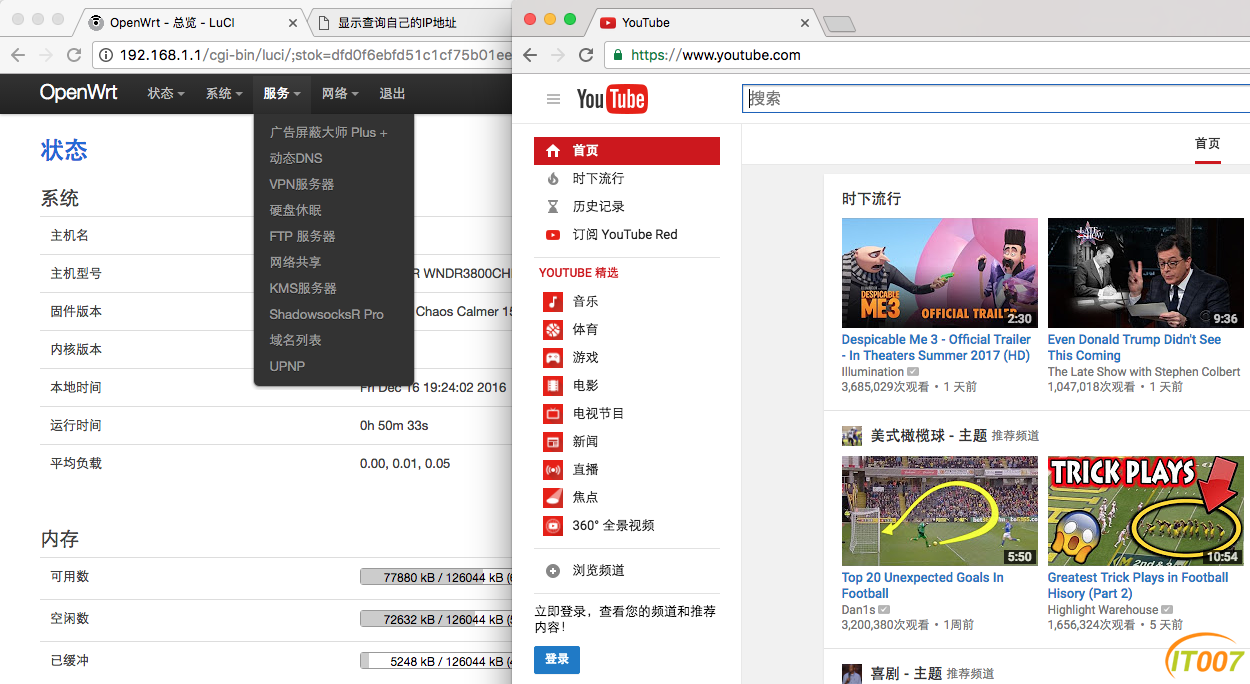Click the OpenWrt brand link

pyautogui.click(x=79, y=93)
